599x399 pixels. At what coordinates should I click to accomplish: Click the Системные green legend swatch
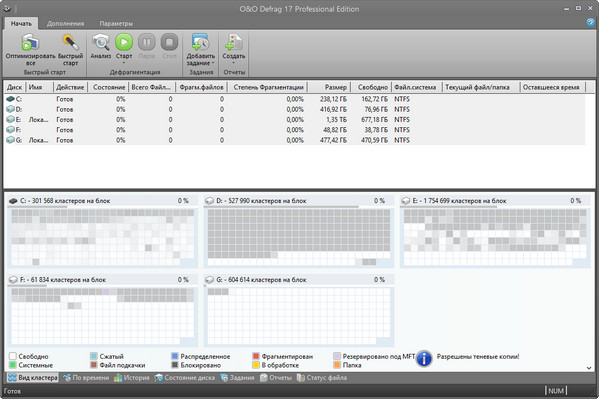(x=13, y=365)
